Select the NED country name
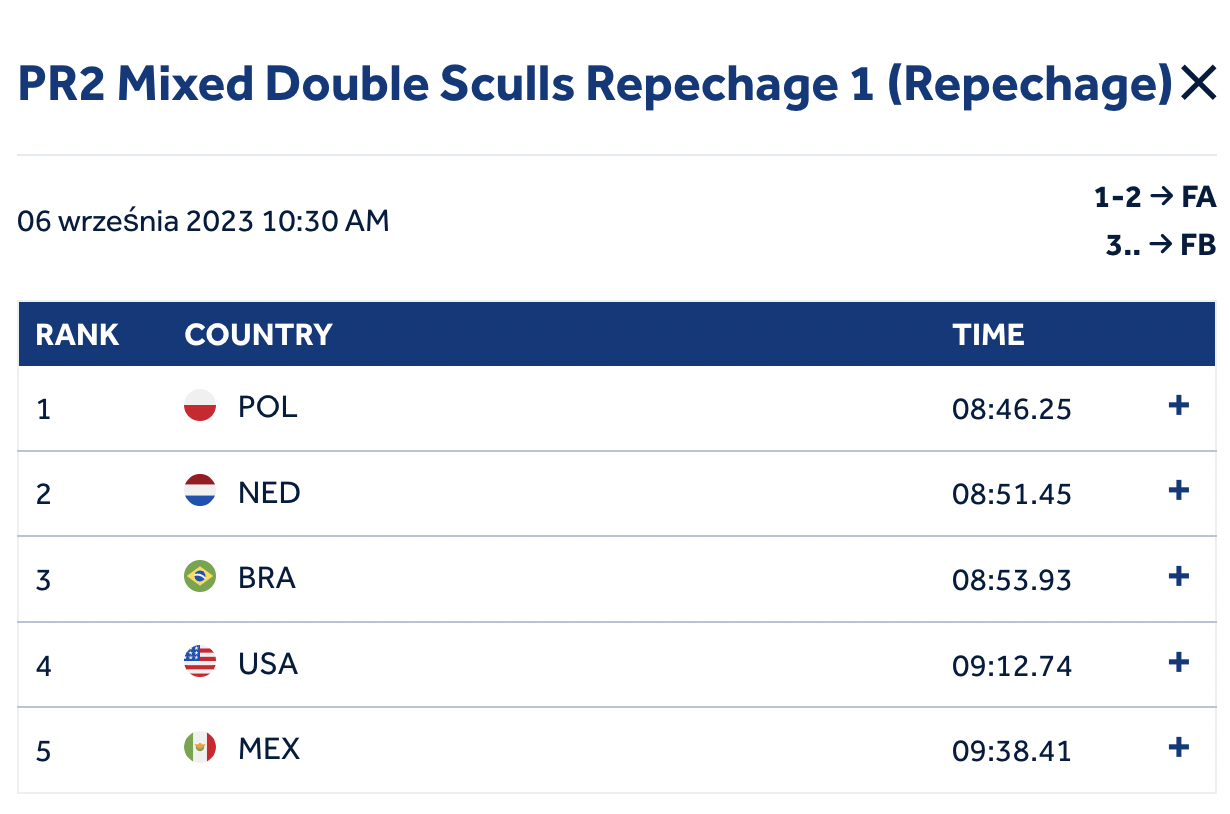This screenshot has height=814, width=1230. point(269,492)
